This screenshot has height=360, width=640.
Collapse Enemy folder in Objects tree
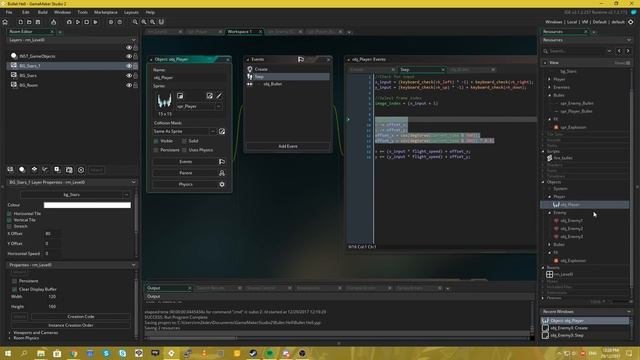coord(549,213)
